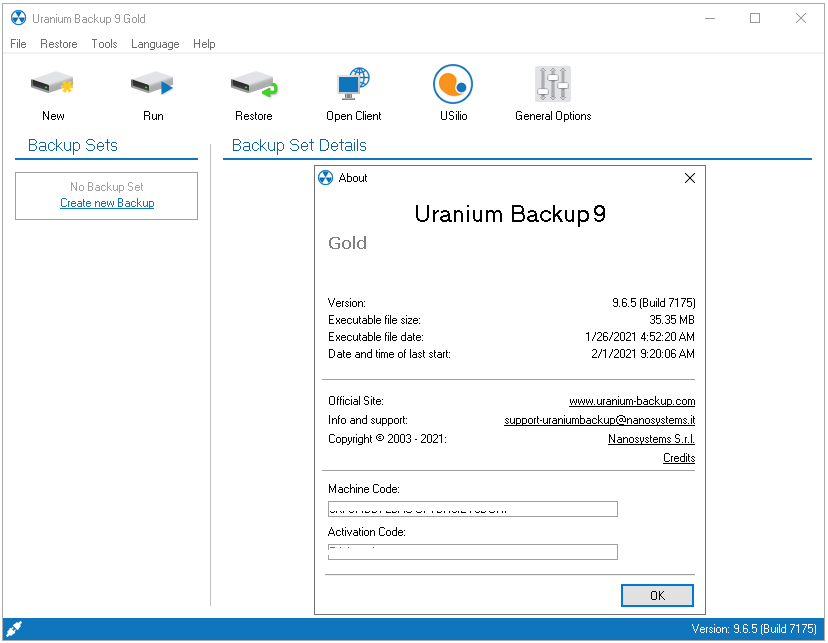Click the Backup Sets heading
Screen dimensions: 828x643
coord(73,145)
